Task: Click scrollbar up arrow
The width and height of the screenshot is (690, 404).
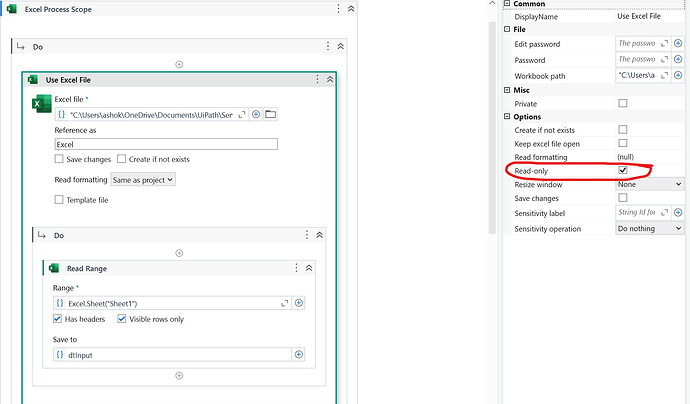Action: [492, 4]
